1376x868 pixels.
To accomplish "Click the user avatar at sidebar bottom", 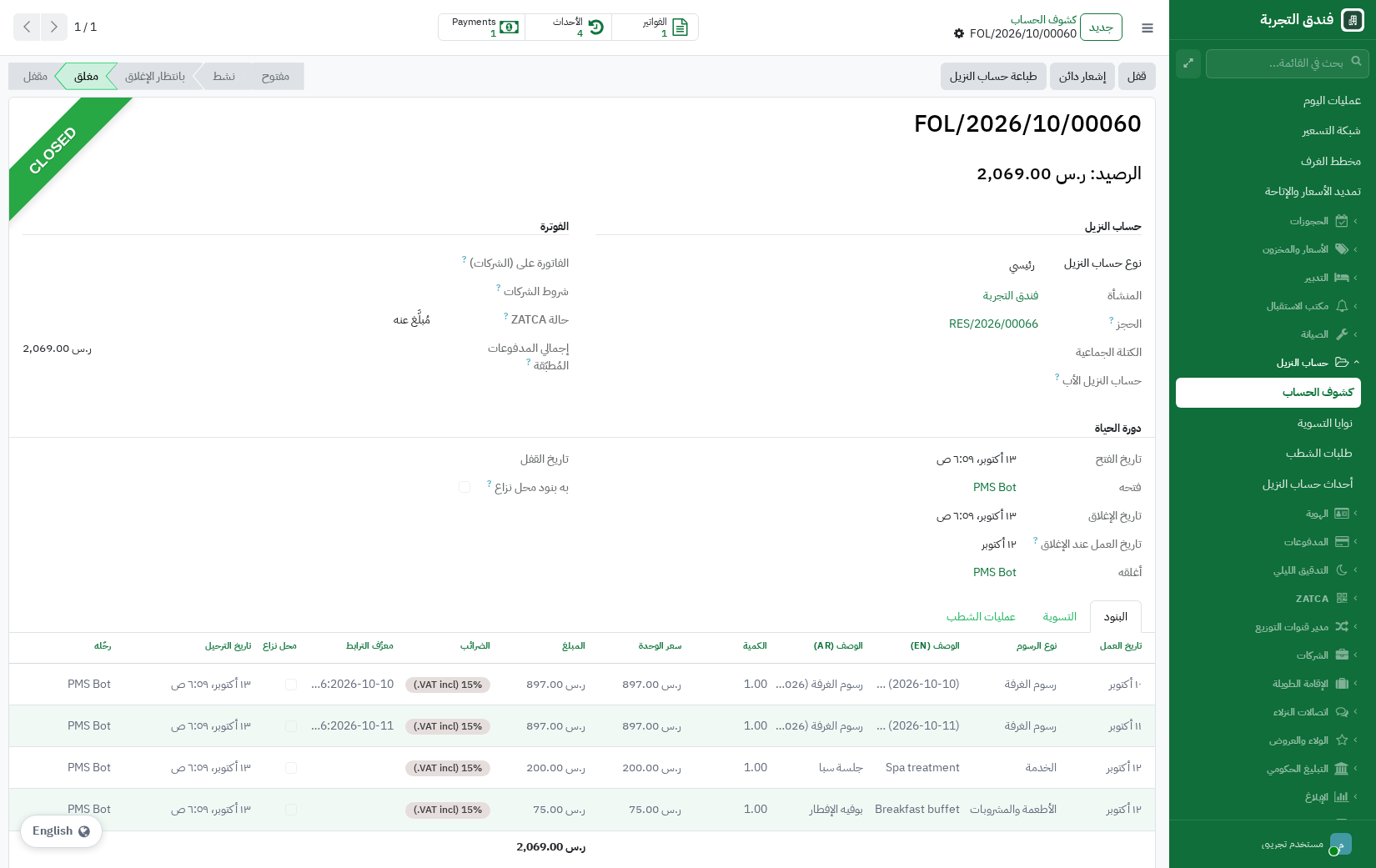I will pyautogui.click(x=1340, y=844).
